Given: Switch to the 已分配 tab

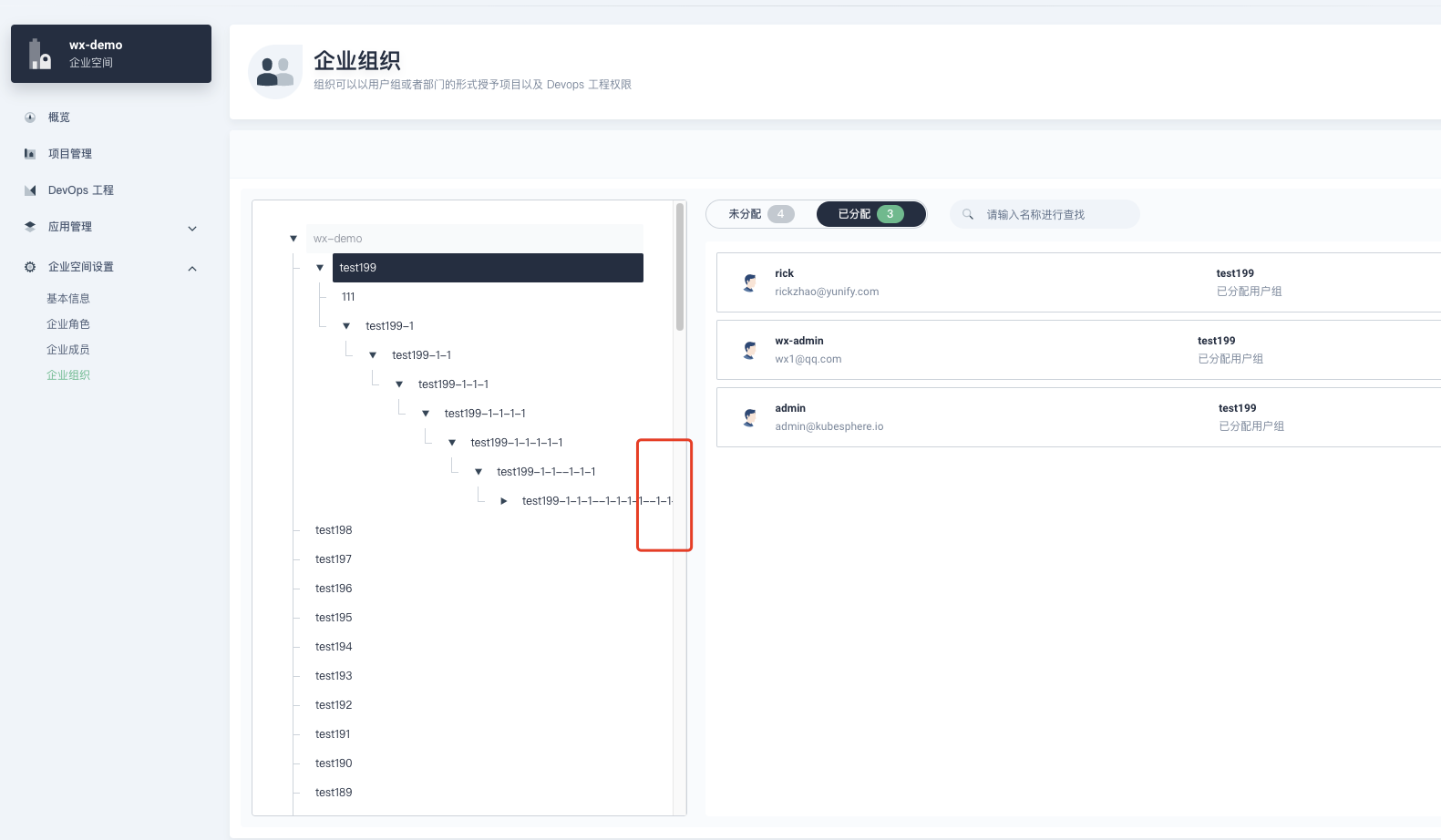Looking at the screenshot, I should point(870,214).
